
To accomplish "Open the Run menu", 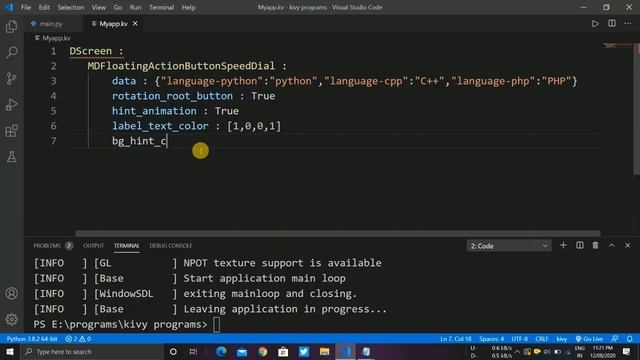I will pos(135,7).
